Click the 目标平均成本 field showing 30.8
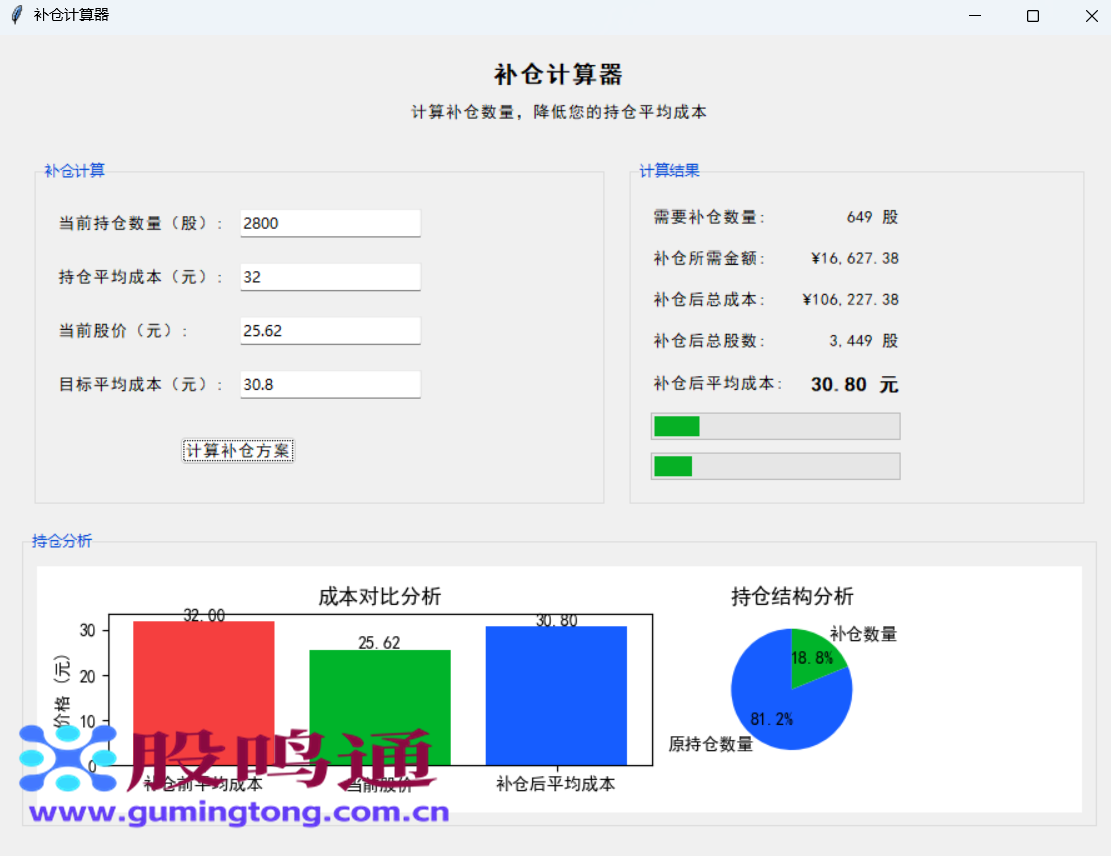This screenshot has height=856, width=1111. coord(330,384)
